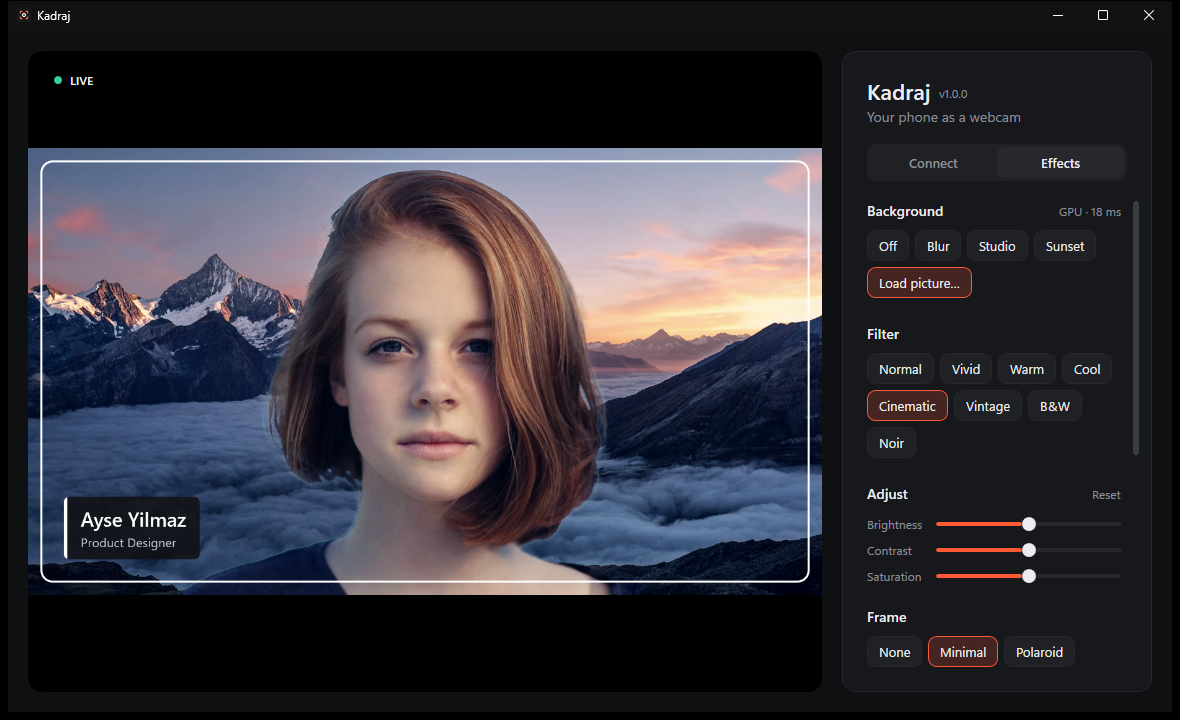Click the GPU · 18 ms readout
The width and height of the screenshot is (1180, 720).
(1089, 212)
